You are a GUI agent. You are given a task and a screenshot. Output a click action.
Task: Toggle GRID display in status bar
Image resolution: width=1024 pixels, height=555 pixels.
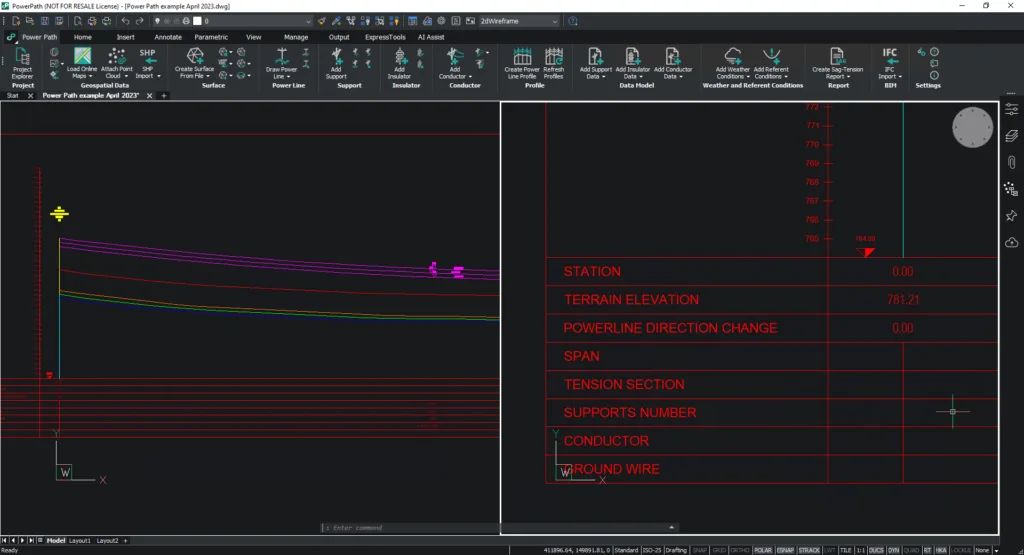click(x=718, y=550)
